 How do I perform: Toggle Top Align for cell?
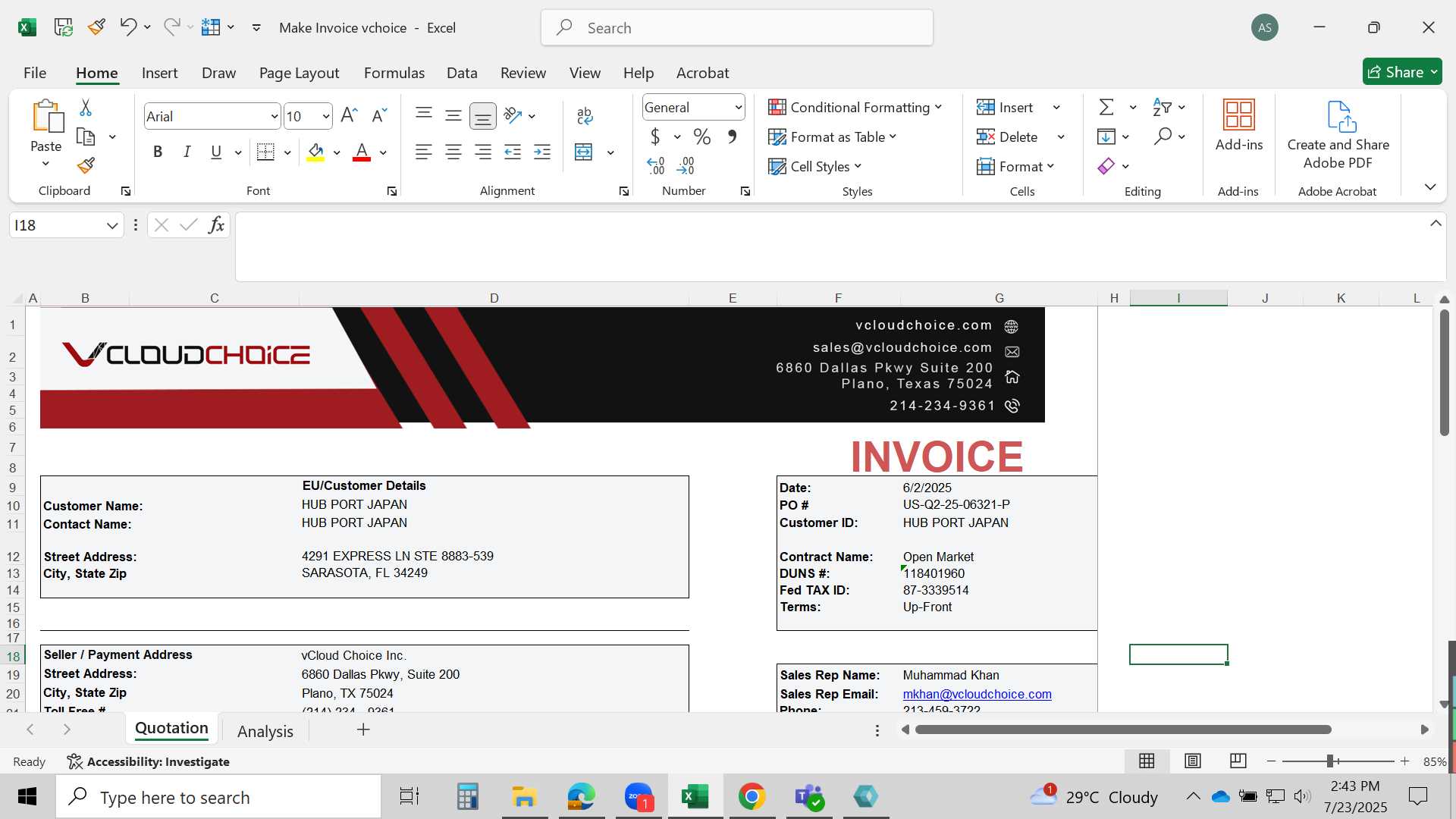(424, 114)
